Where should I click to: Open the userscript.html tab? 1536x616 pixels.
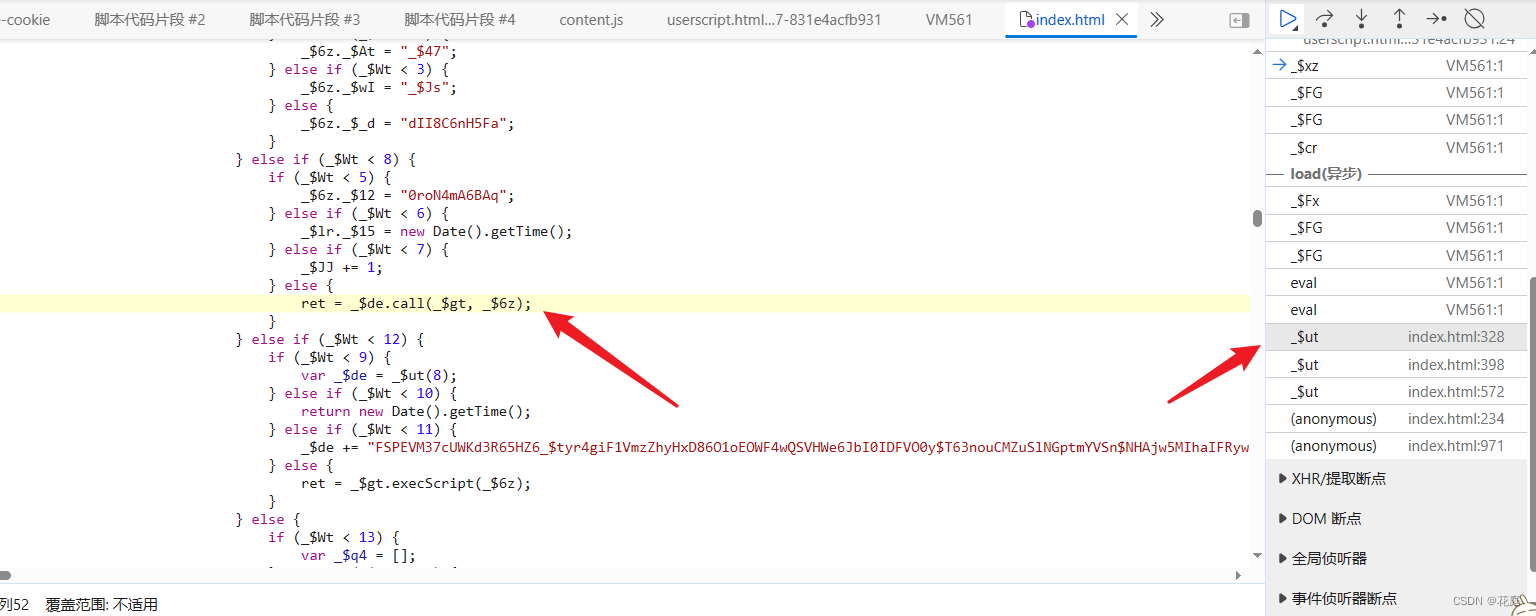click(x=774, y=19)
